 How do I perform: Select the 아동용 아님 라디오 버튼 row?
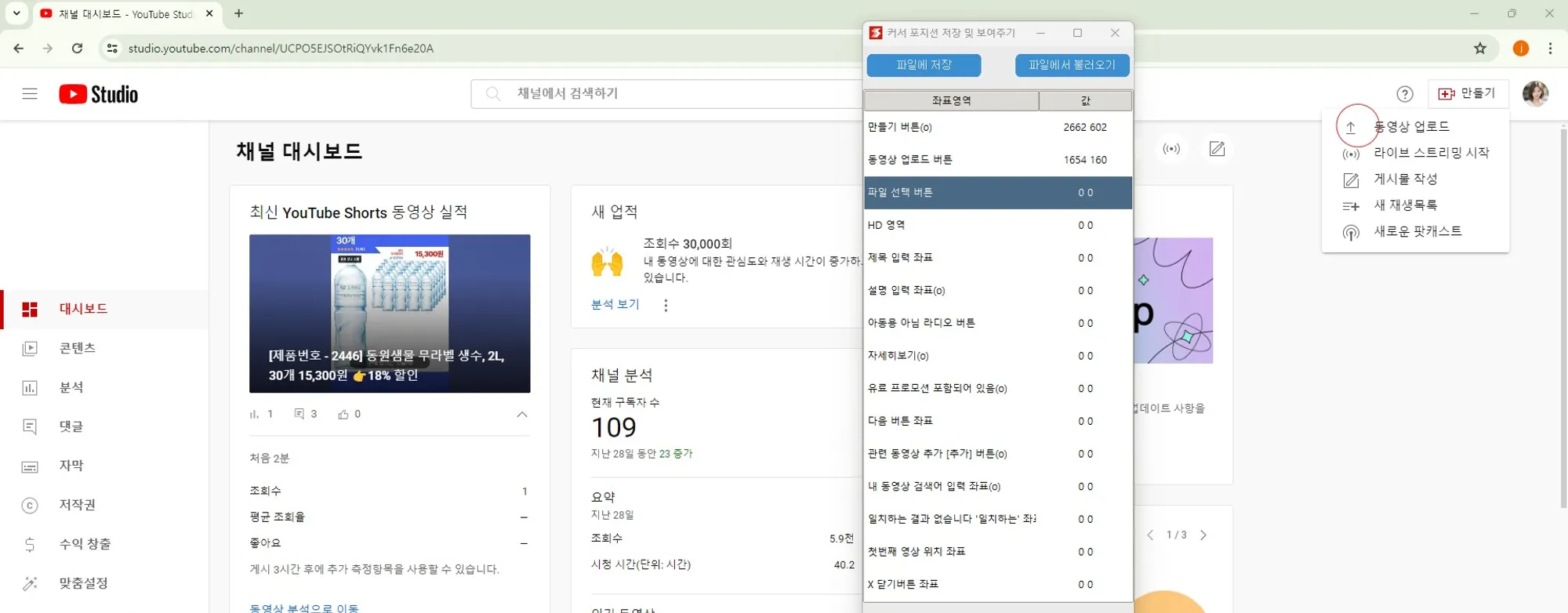point(998,323)
